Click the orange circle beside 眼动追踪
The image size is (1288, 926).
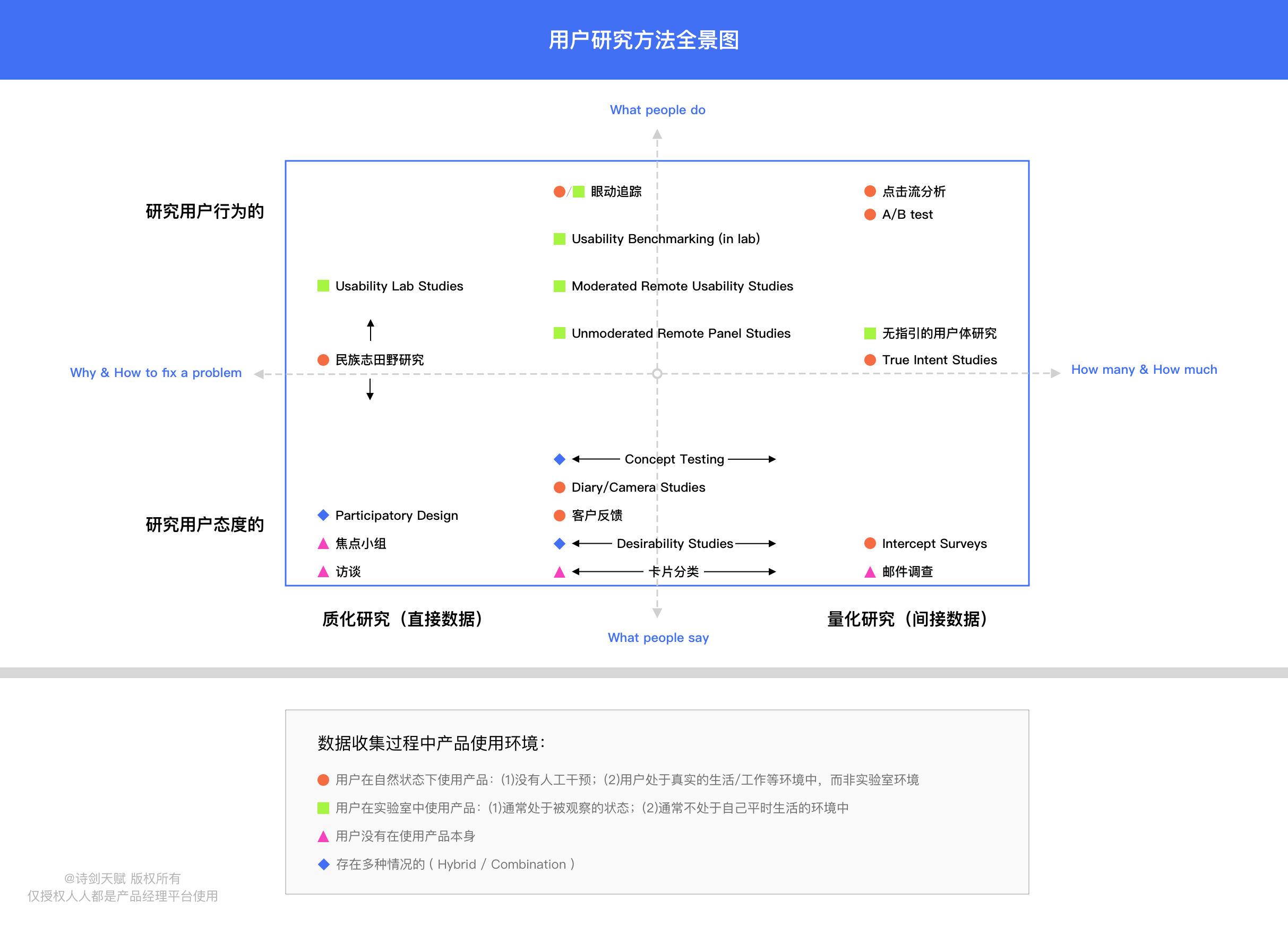coord(560,192)
